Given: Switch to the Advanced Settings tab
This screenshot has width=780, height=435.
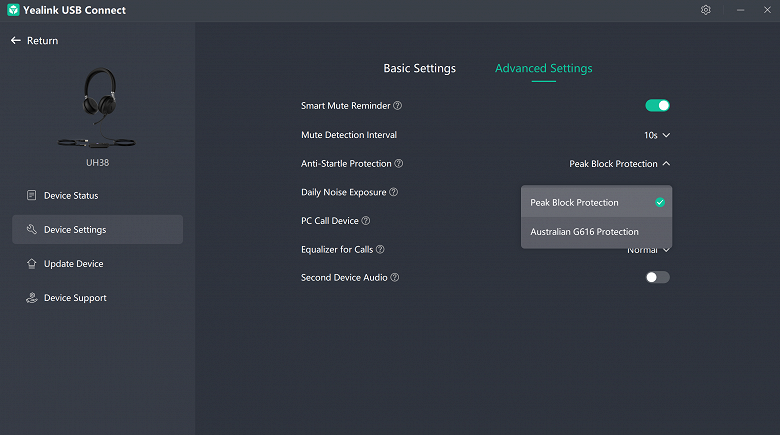Looking at the screenshot, I should 544,68.
